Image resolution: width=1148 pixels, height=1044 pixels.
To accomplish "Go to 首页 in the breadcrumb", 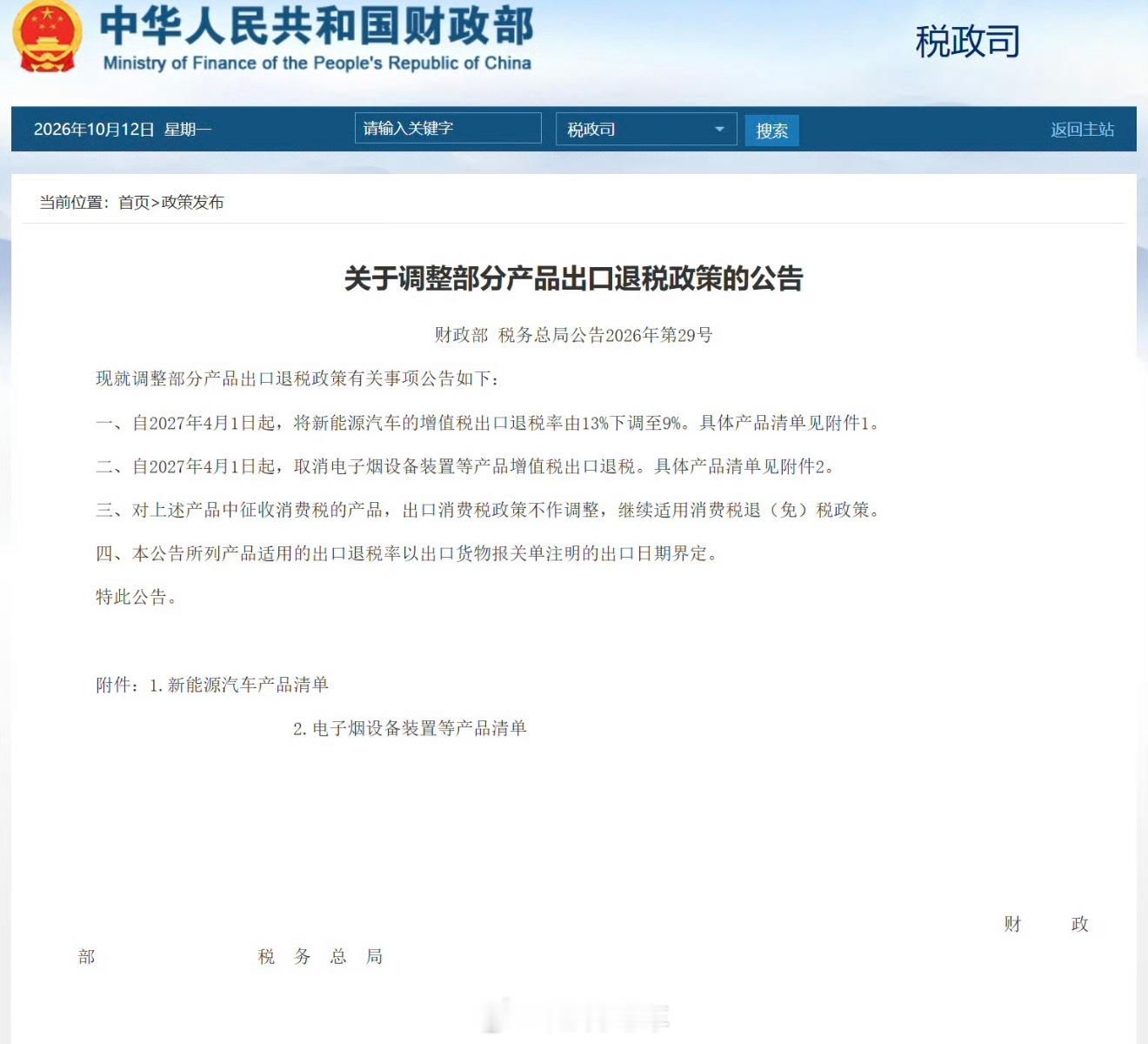I will tap(134, 203).
